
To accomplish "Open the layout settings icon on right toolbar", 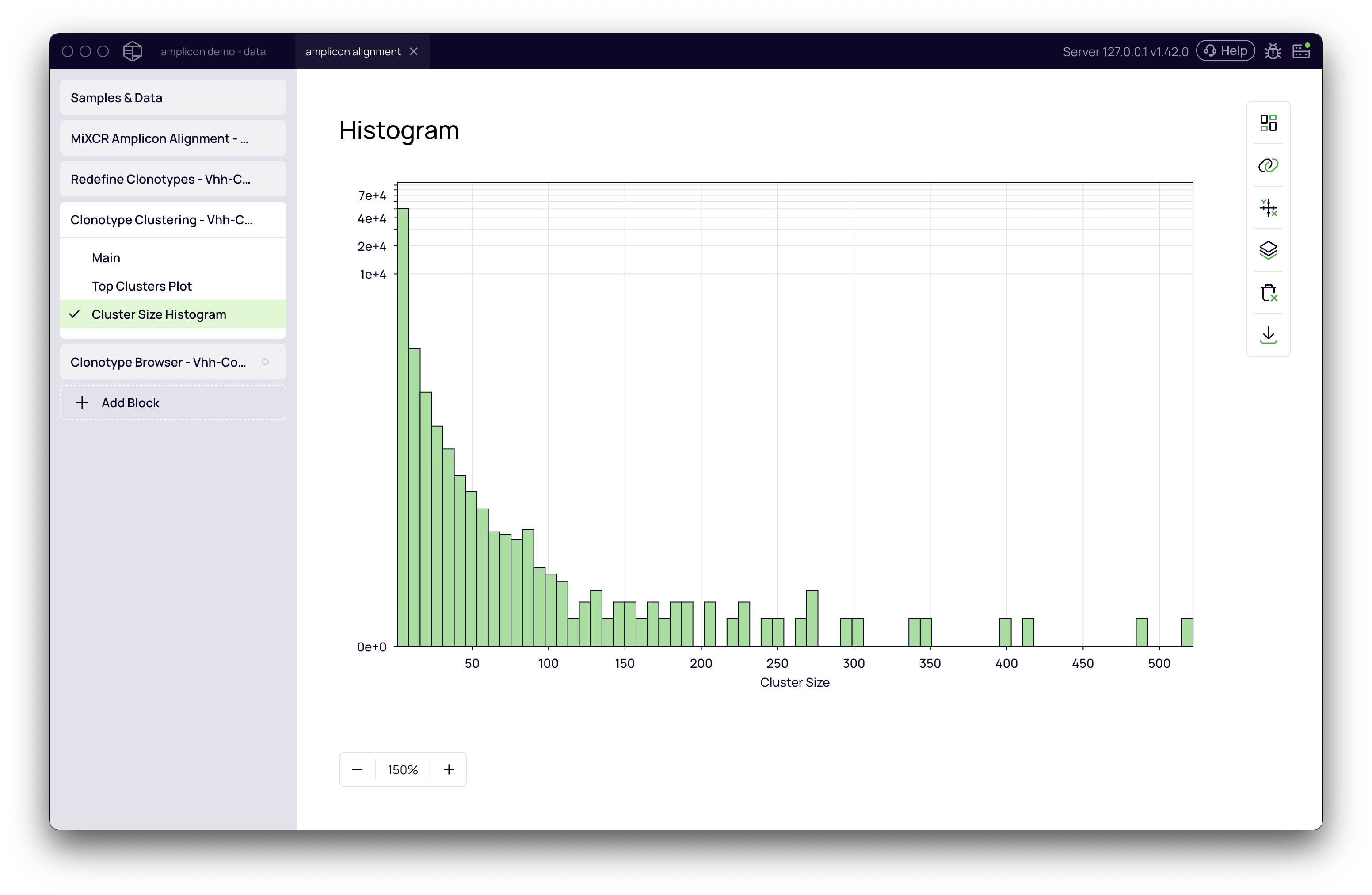I will point(1268,123).
